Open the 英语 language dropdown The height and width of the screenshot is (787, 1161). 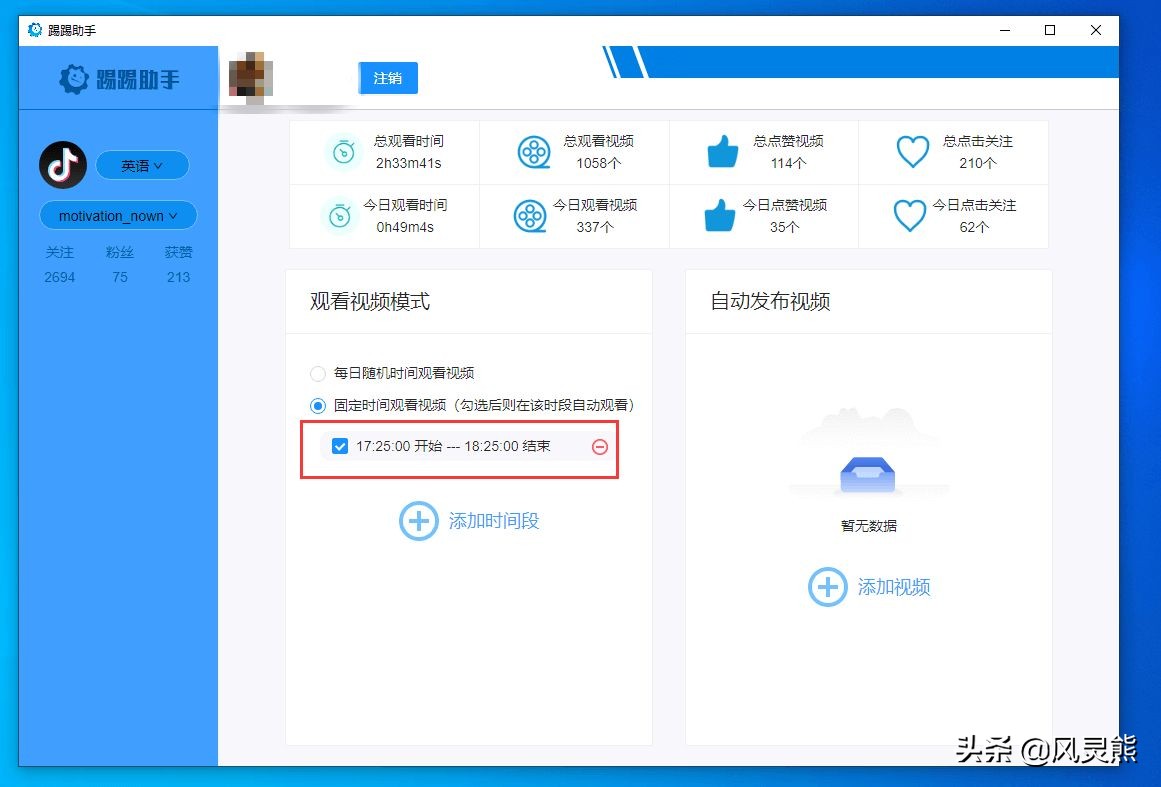click(x=142, y=165)
